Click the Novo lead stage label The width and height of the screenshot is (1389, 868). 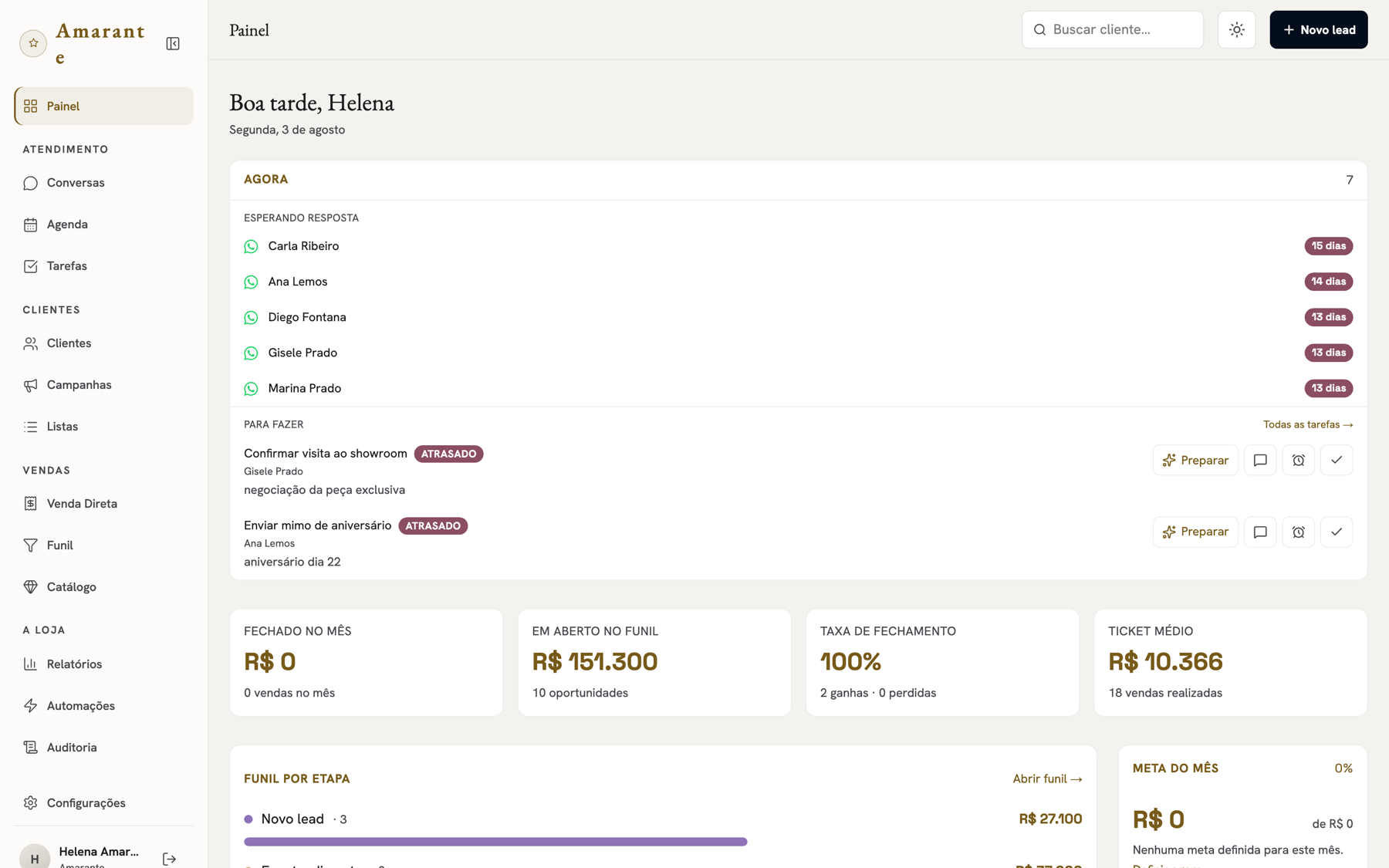[x=292, y=819]
